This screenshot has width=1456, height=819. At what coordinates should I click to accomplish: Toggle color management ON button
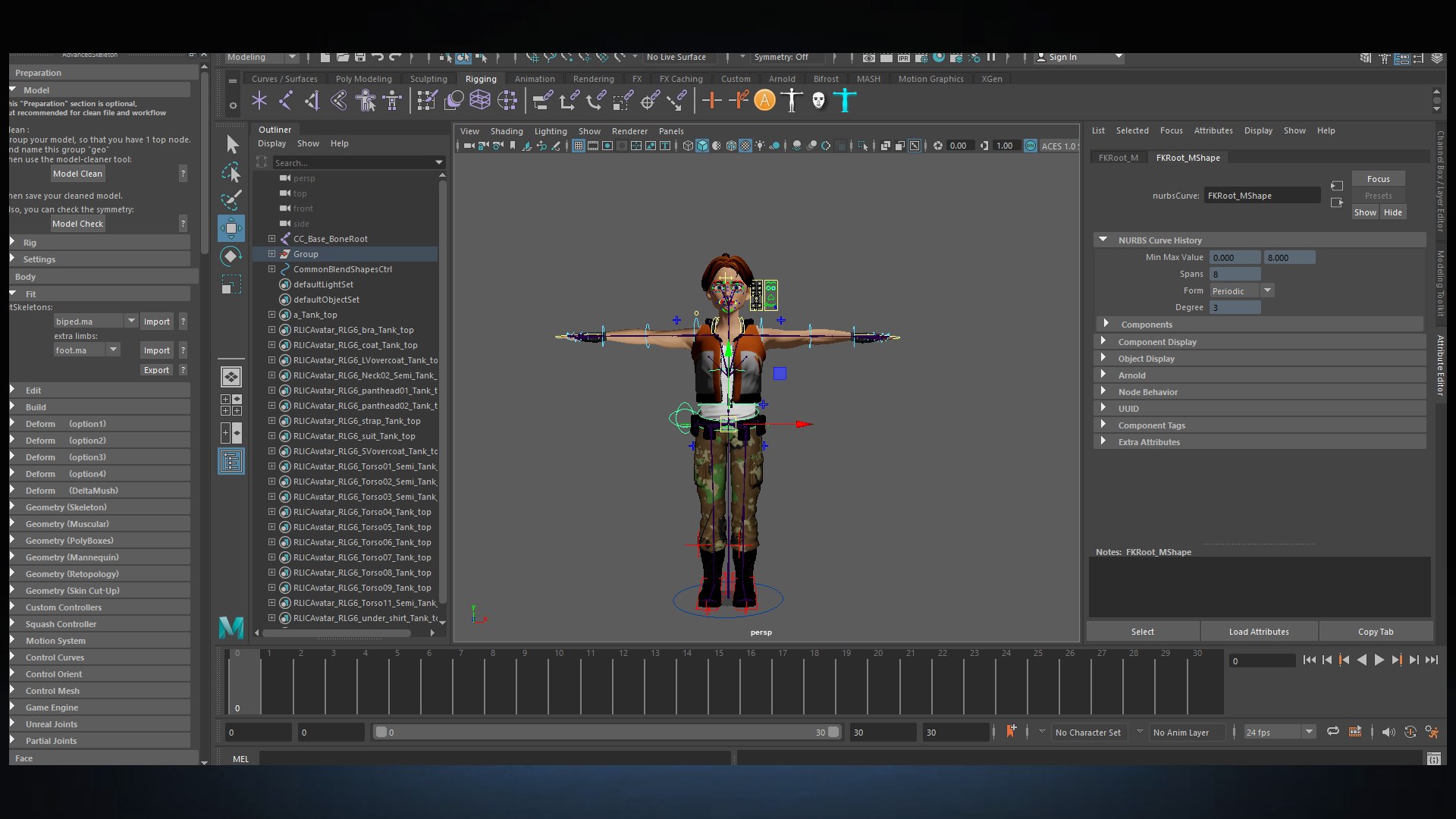click(1031, 146)
